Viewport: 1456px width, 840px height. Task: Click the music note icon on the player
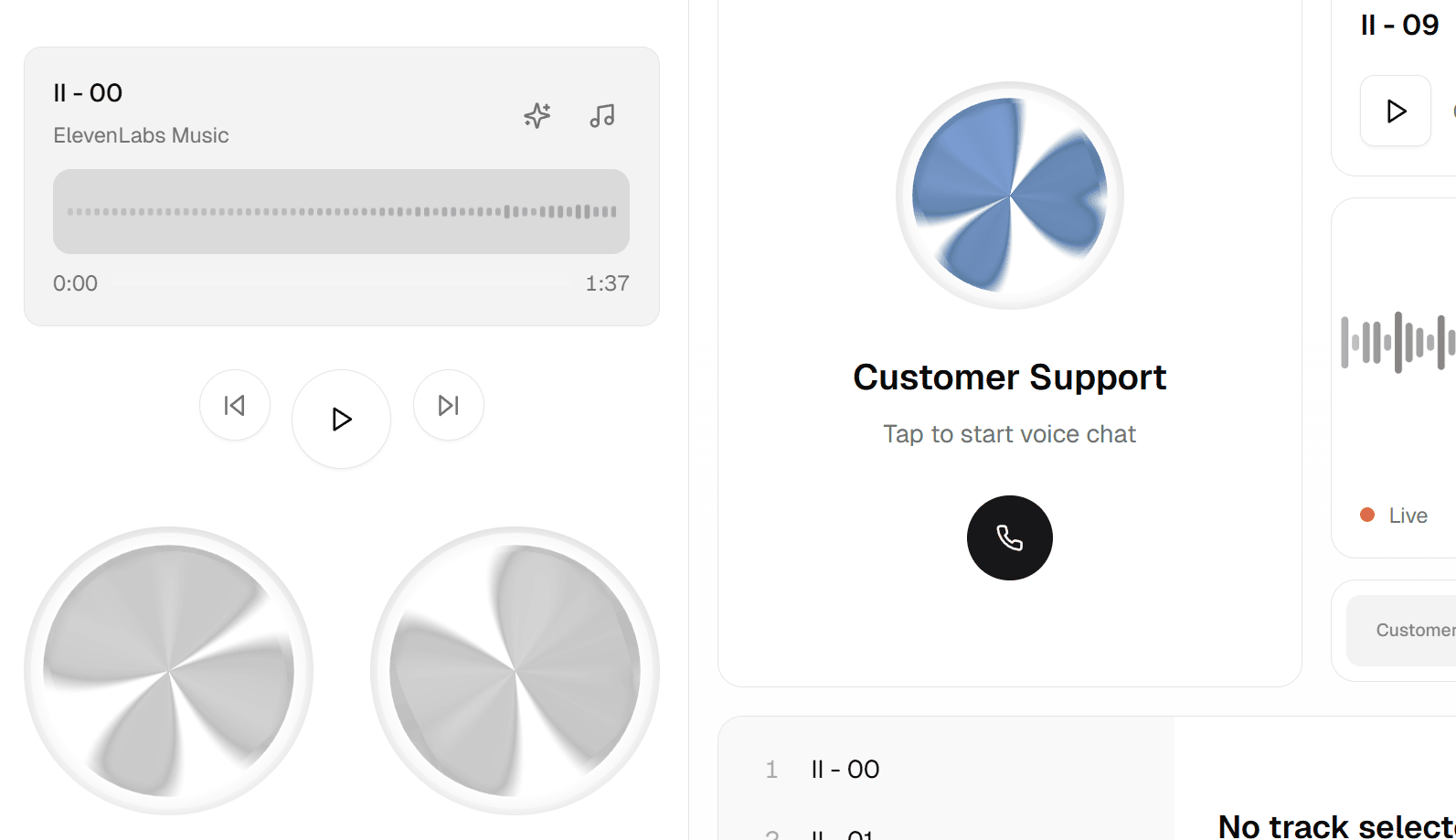(x=602, y=116)
